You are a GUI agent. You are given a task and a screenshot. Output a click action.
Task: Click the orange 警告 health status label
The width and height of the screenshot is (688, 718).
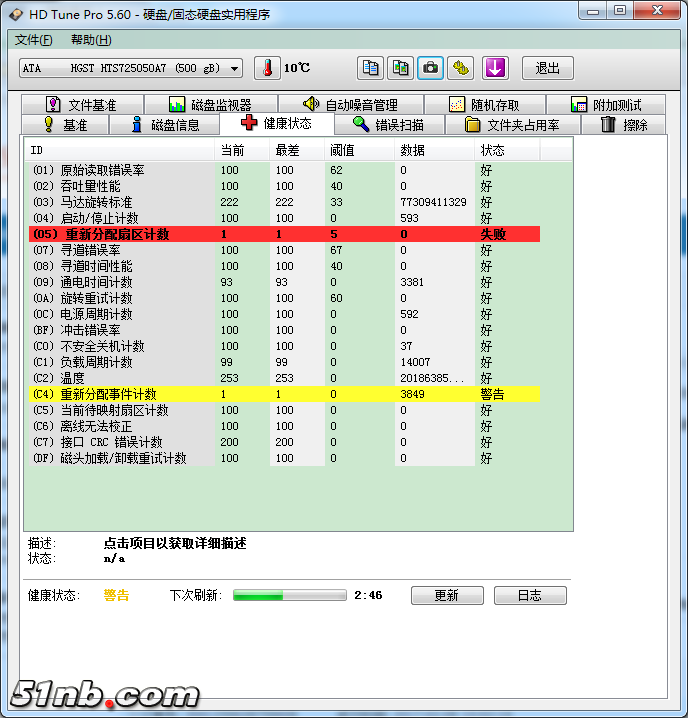pos(116,595)
